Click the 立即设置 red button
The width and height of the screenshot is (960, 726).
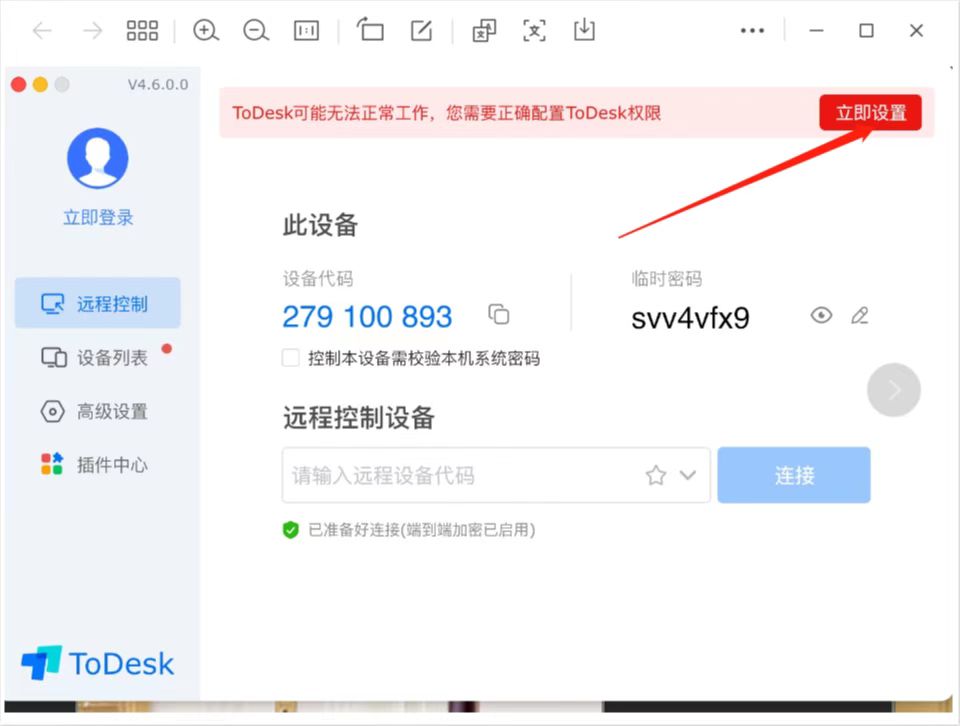870,113
